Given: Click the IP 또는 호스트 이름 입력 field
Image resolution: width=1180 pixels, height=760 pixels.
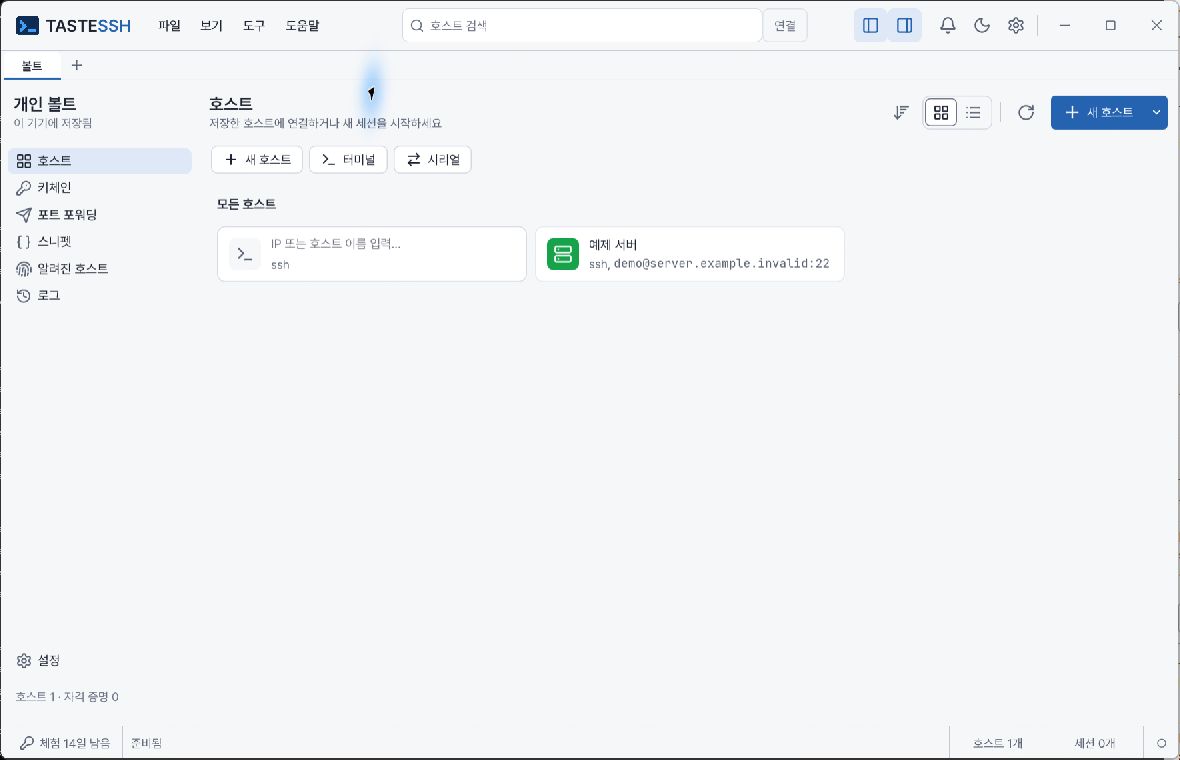Looking at the screenshot, I should click(372, 254).
